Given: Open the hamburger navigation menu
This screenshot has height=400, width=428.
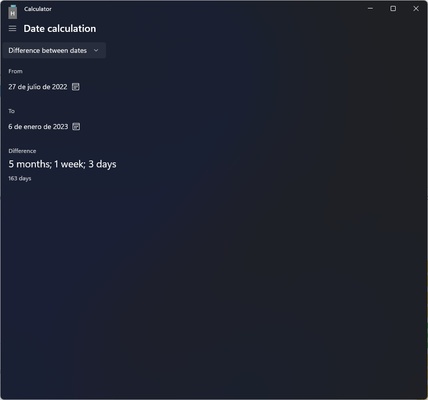Looking at the screenshot, I should tap(12, 29).
